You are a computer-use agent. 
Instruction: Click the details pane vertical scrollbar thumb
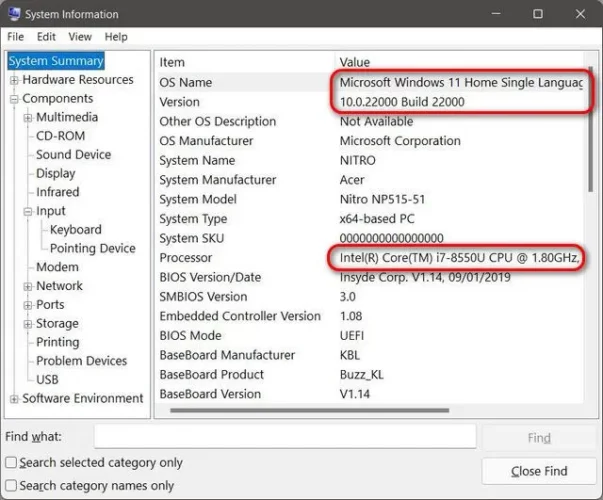590,129
